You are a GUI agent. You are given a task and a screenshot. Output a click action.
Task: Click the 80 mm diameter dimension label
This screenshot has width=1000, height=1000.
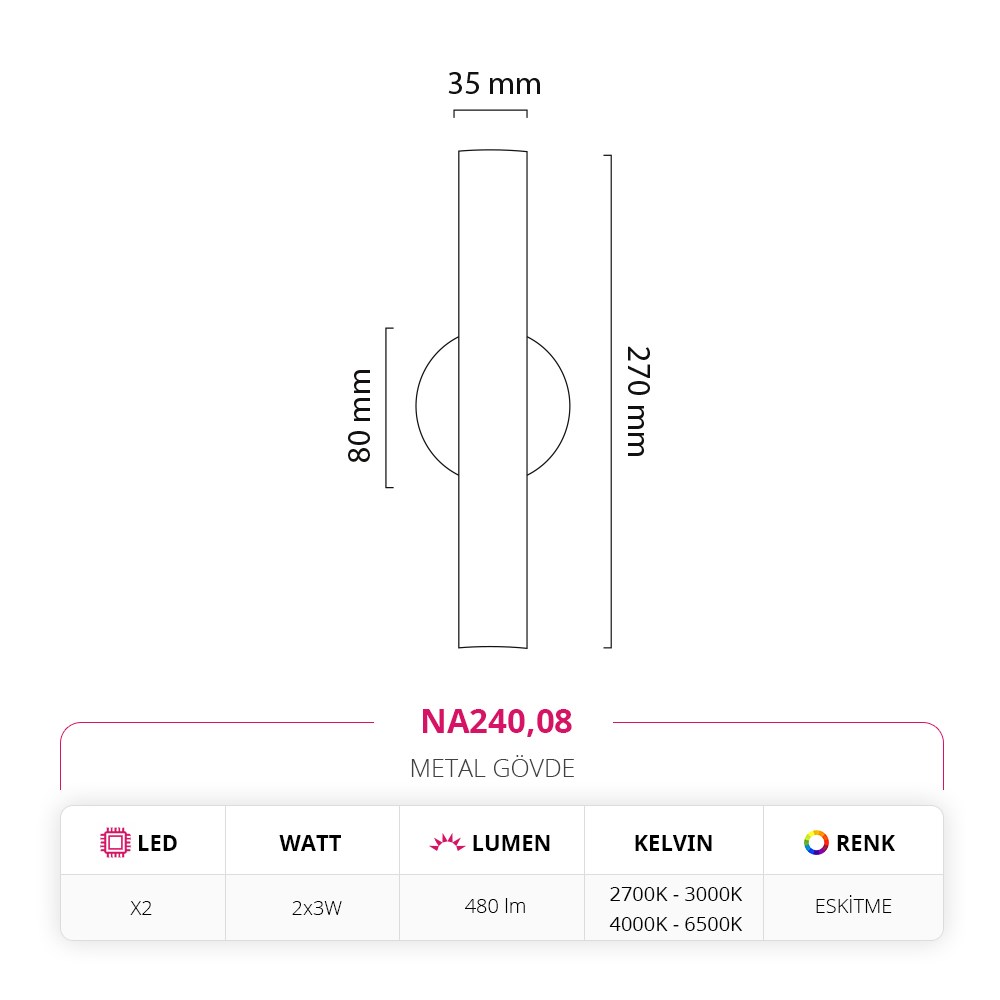pyautogui.click(x=360, y=415)
